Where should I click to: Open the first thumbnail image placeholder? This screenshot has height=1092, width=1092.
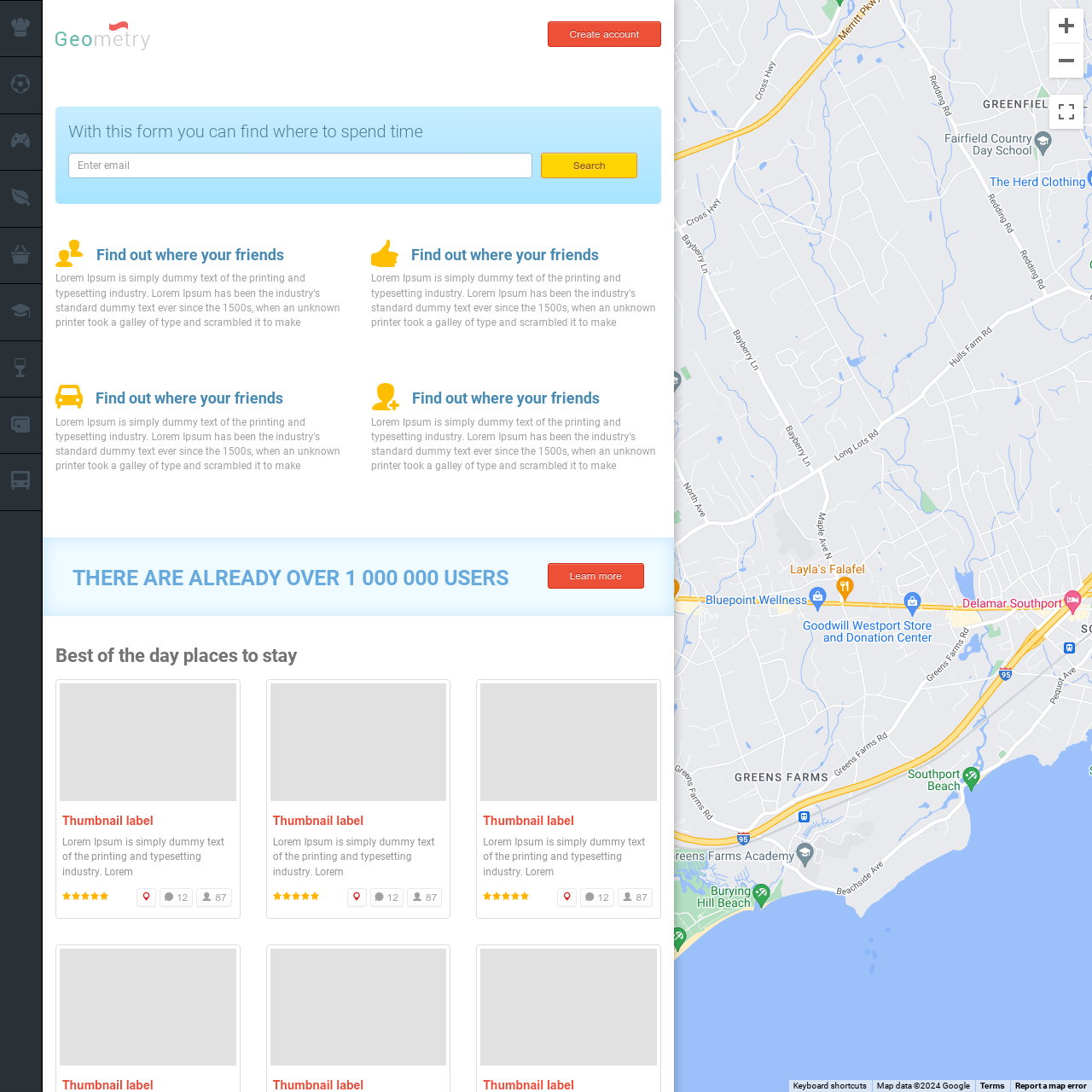[148, 742]
